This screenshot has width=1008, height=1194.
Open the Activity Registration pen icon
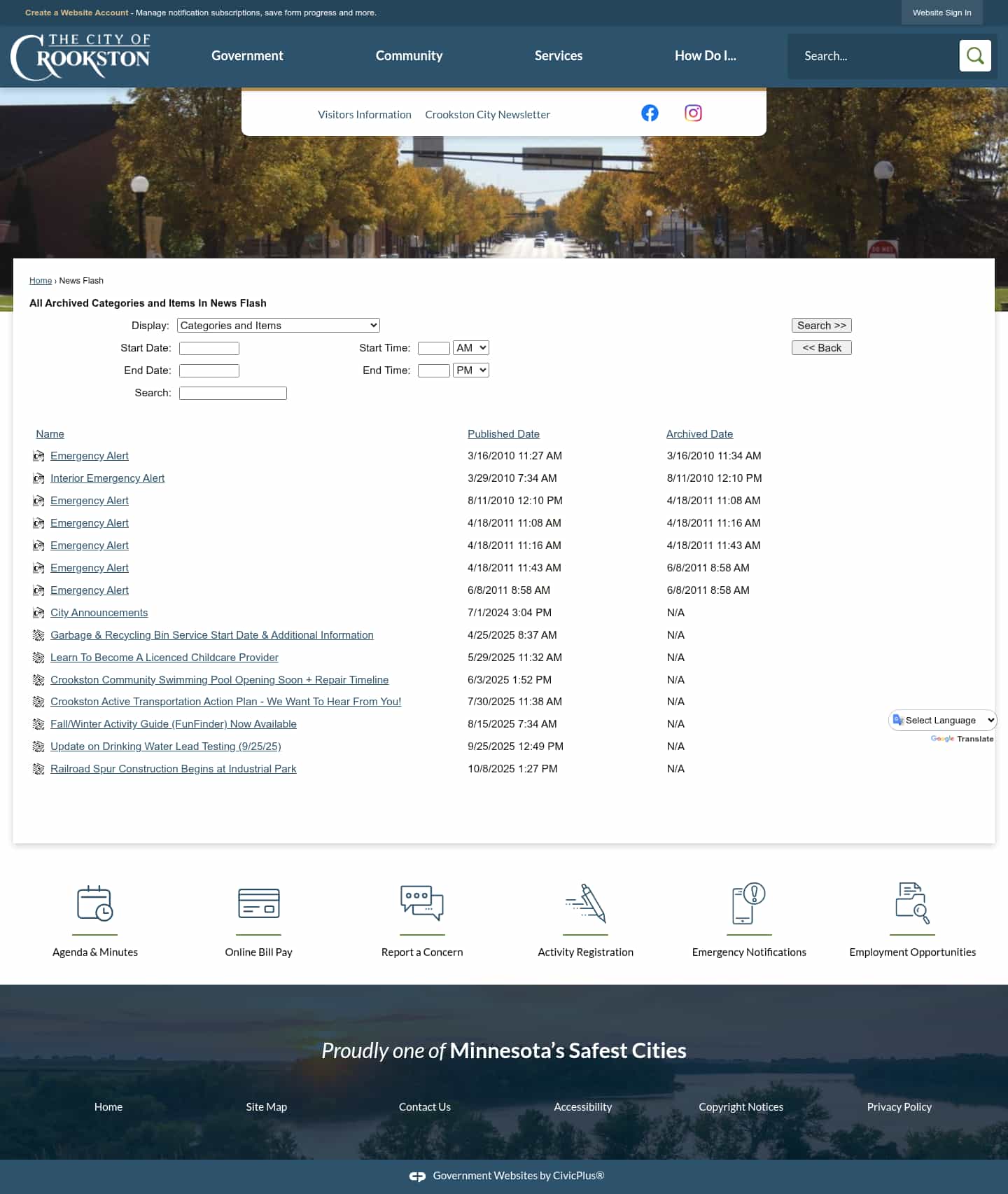(x=585, y=903)
